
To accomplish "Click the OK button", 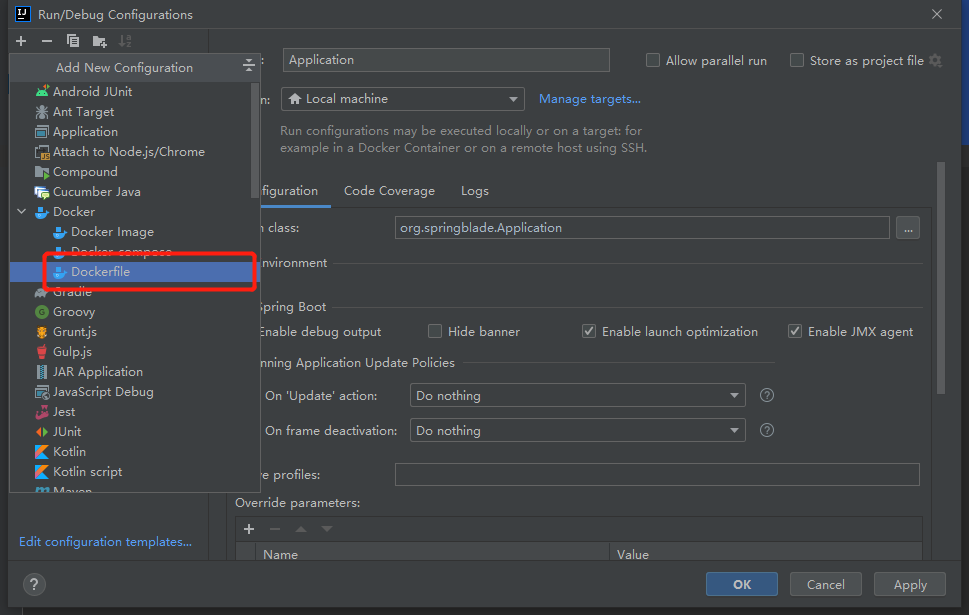I will coord(742,584).
